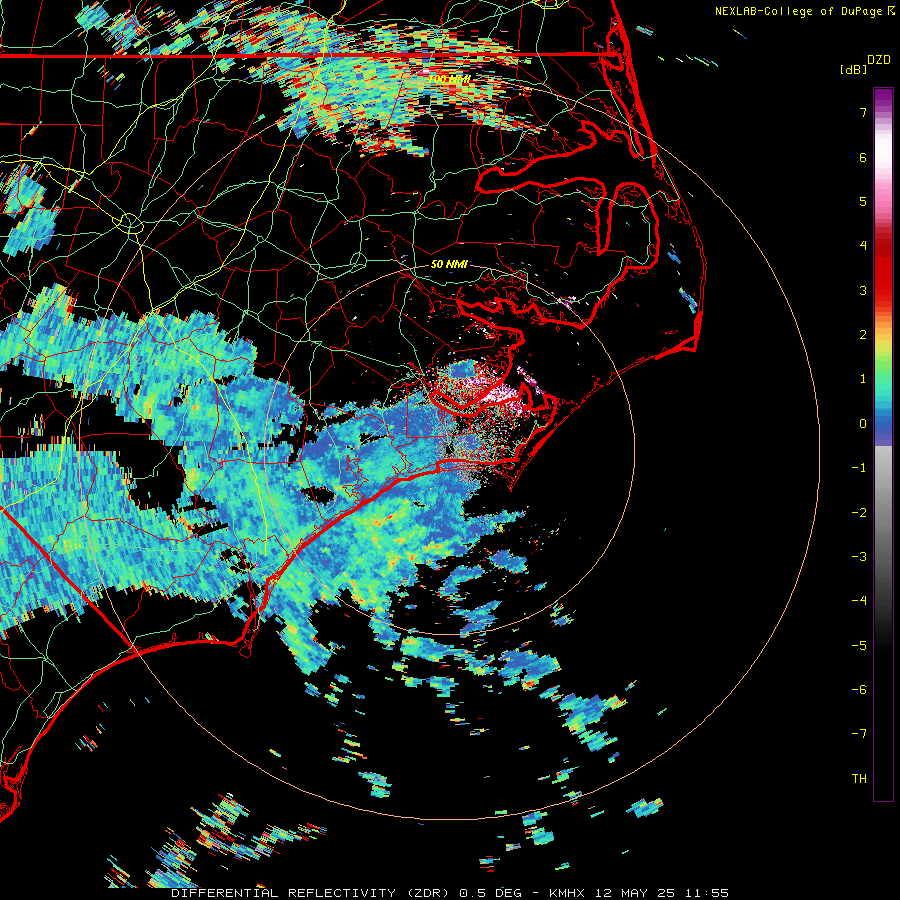This screenshot has width=900, height=900.
Task: Click the scale value -2
Action: (859, 513)
